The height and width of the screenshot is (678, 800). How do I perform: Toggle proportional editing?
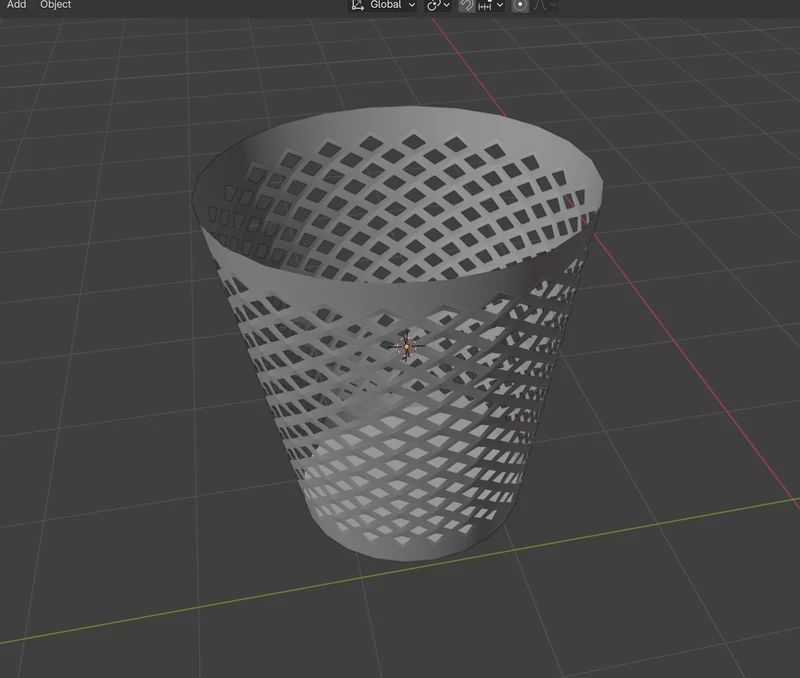[520, 5]
